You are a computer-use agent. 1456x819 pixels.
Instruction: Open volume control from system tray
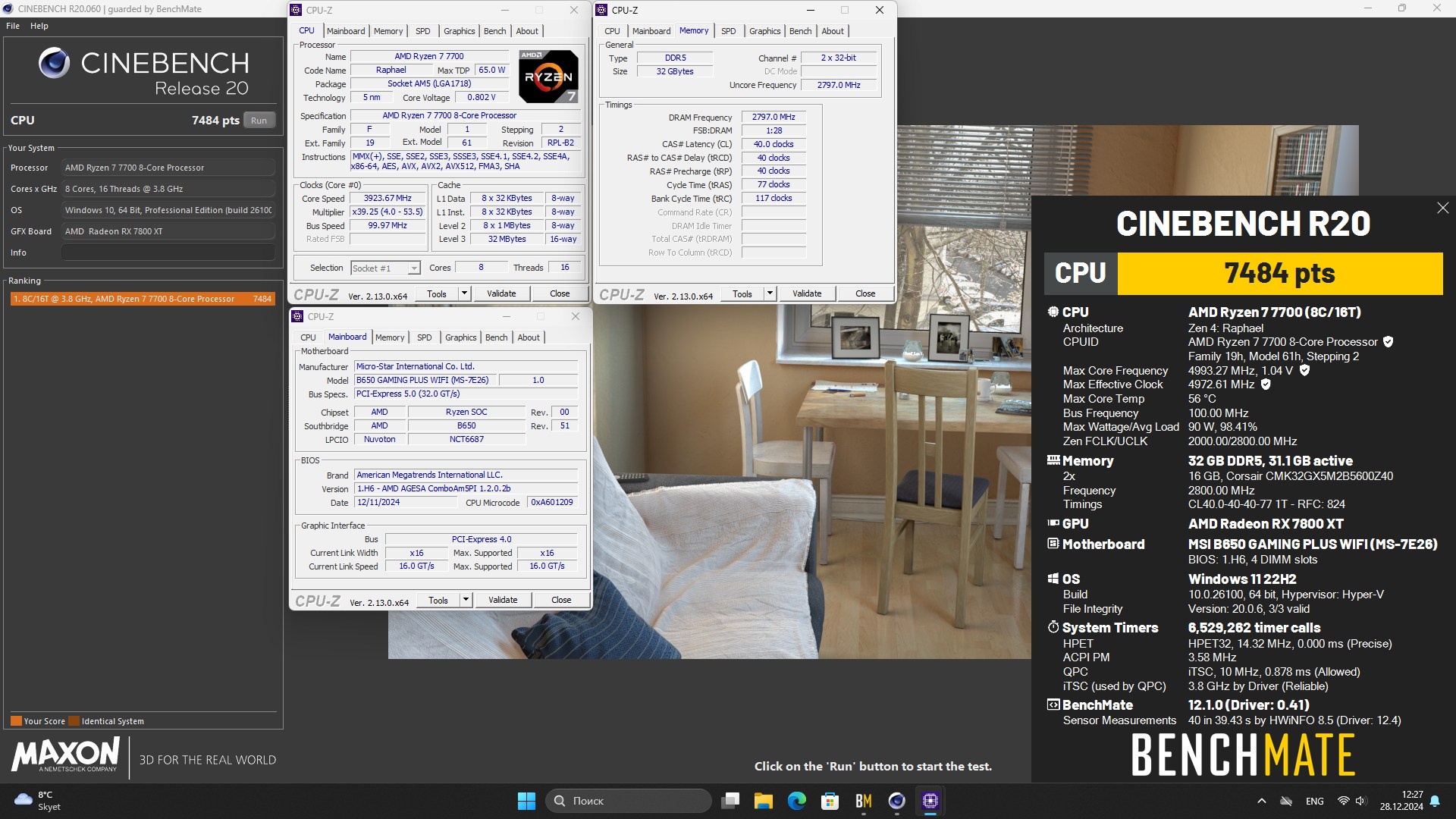coord(1360,801)
